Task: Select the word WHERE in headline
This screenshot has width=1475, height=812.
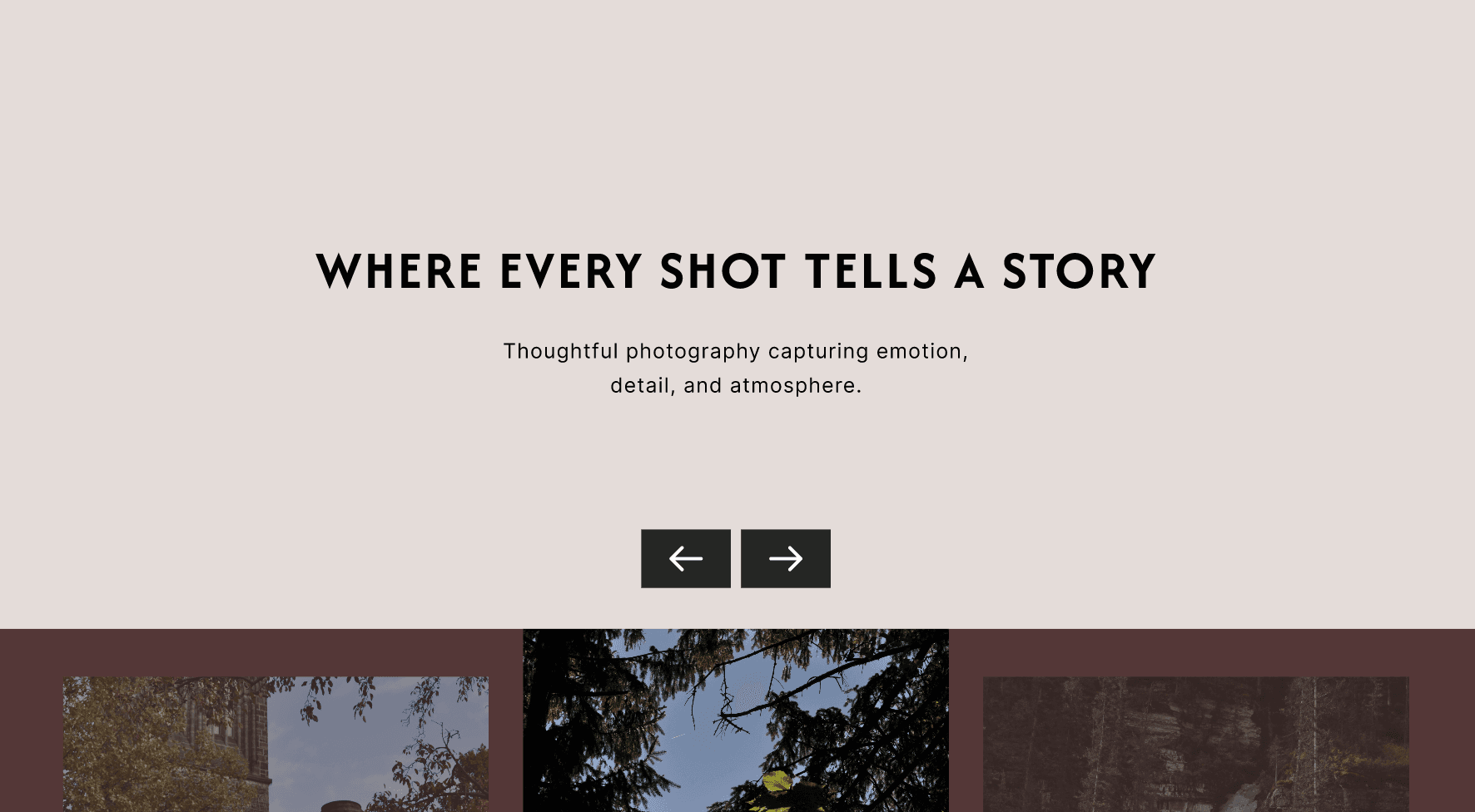Action: 399,272
